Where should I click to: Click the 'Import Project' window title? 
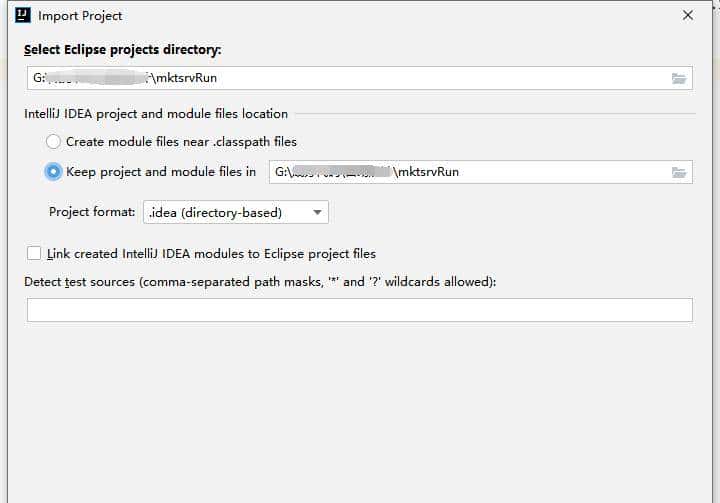[x=80, y=16]
